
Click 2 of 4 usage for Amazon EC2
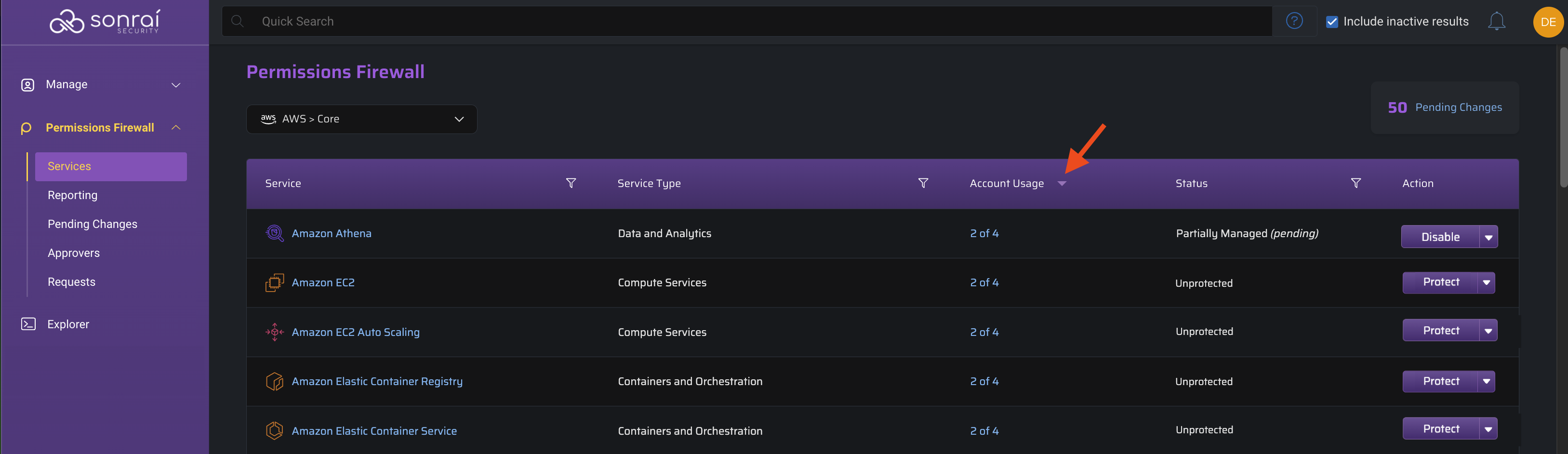pos(984,282)
